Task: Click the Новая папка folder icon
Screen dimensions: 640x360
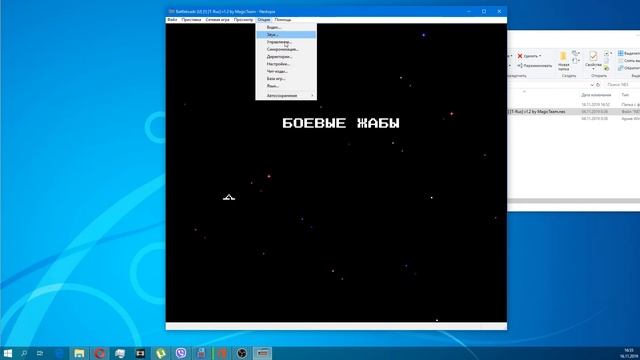Action: [x=563, y=56]
